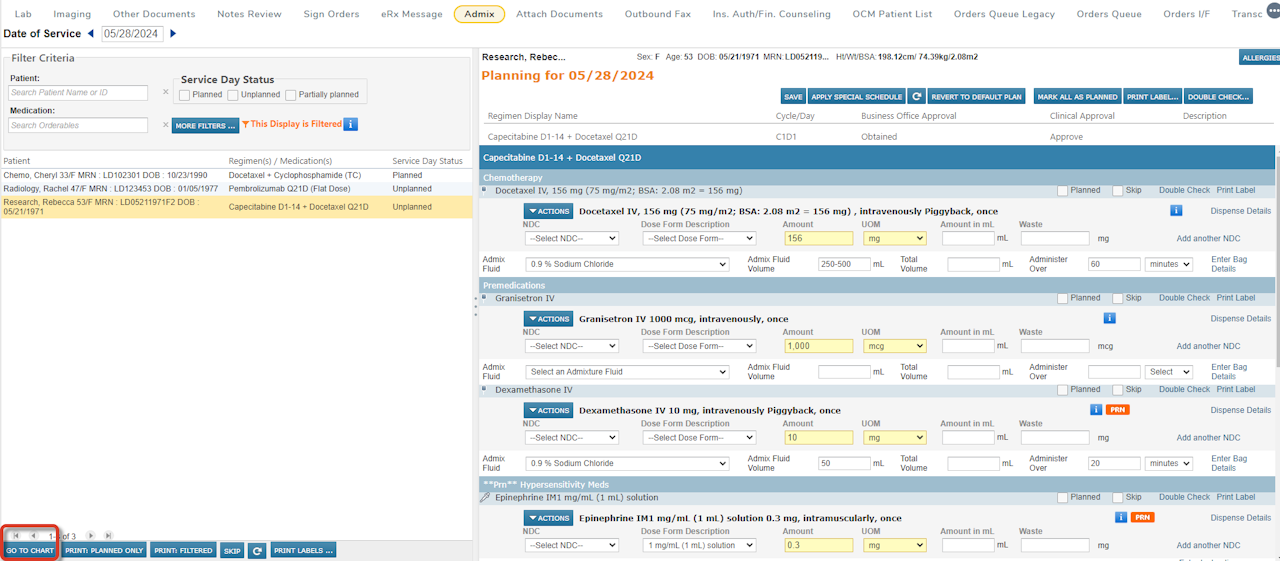Tick Partially planned status checkbox
This screenshot has width=1280, height=561.
(291, 95)
